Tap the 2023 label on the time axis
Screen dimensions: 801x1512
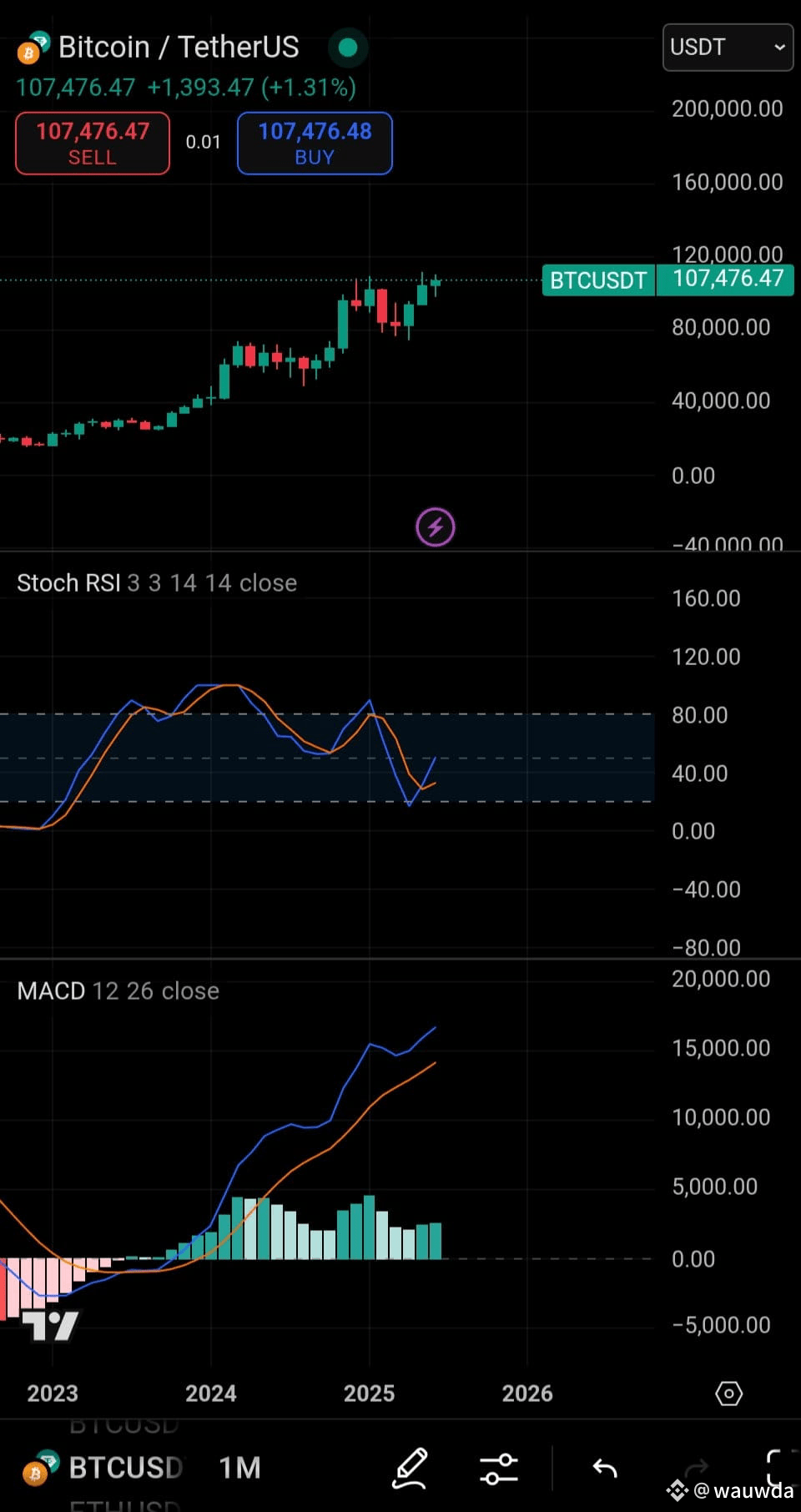[x=53, y=1393]
